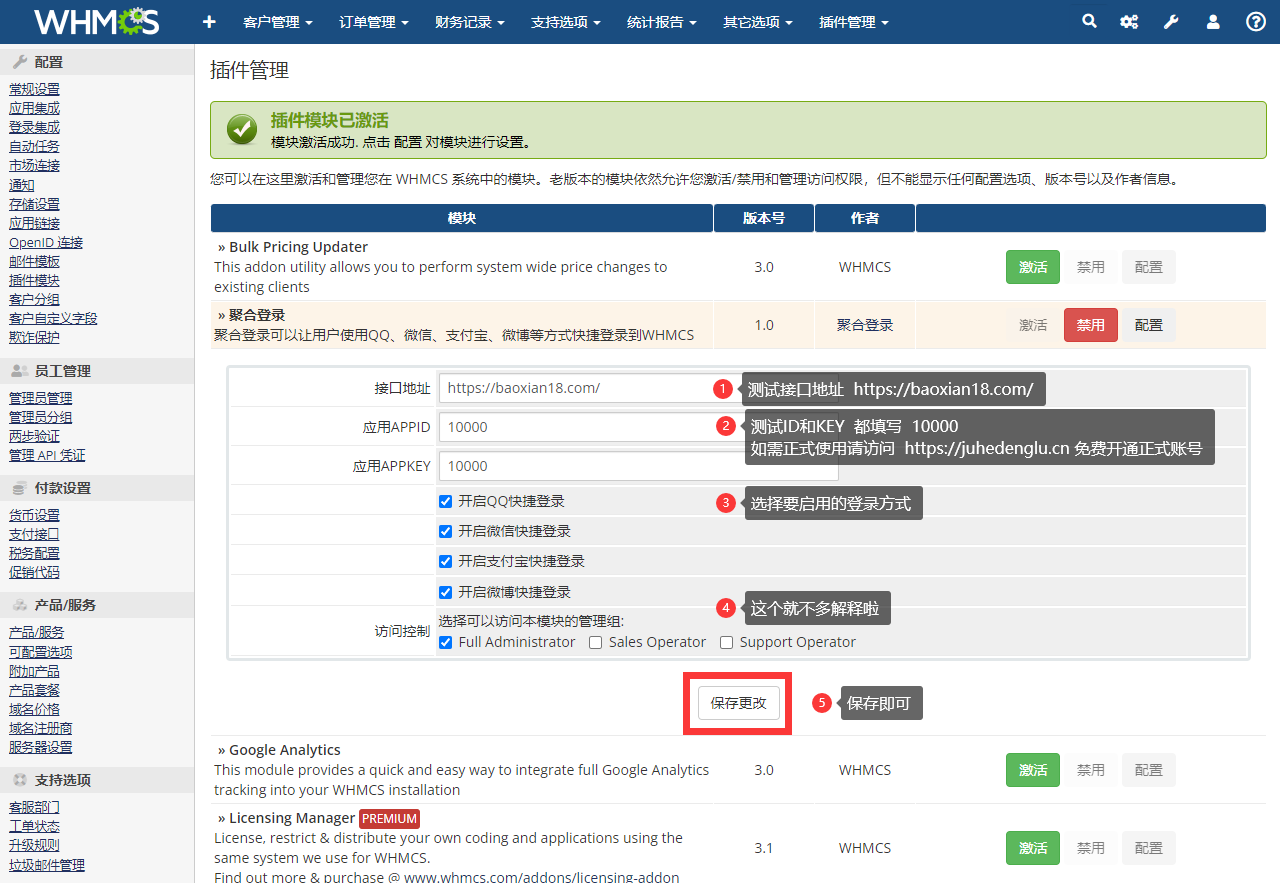Click 配置 for 聚合登录 module
Image resolution: width=1280 pixels, height=883 pixels.
pos(1149,325)
